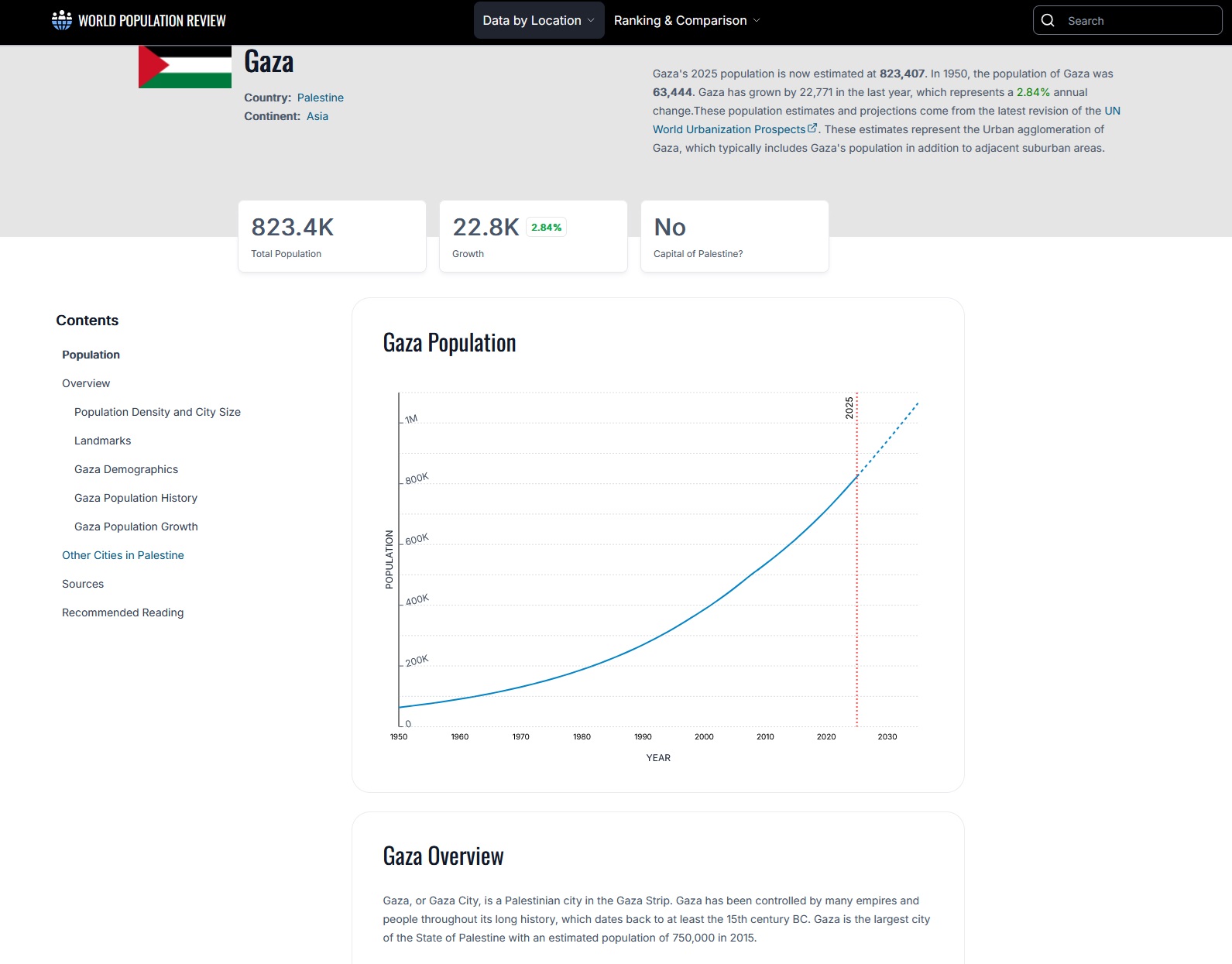Click the dashed projection line on chart
This screenshot has height=964, width=1232.
pos(888,438)
